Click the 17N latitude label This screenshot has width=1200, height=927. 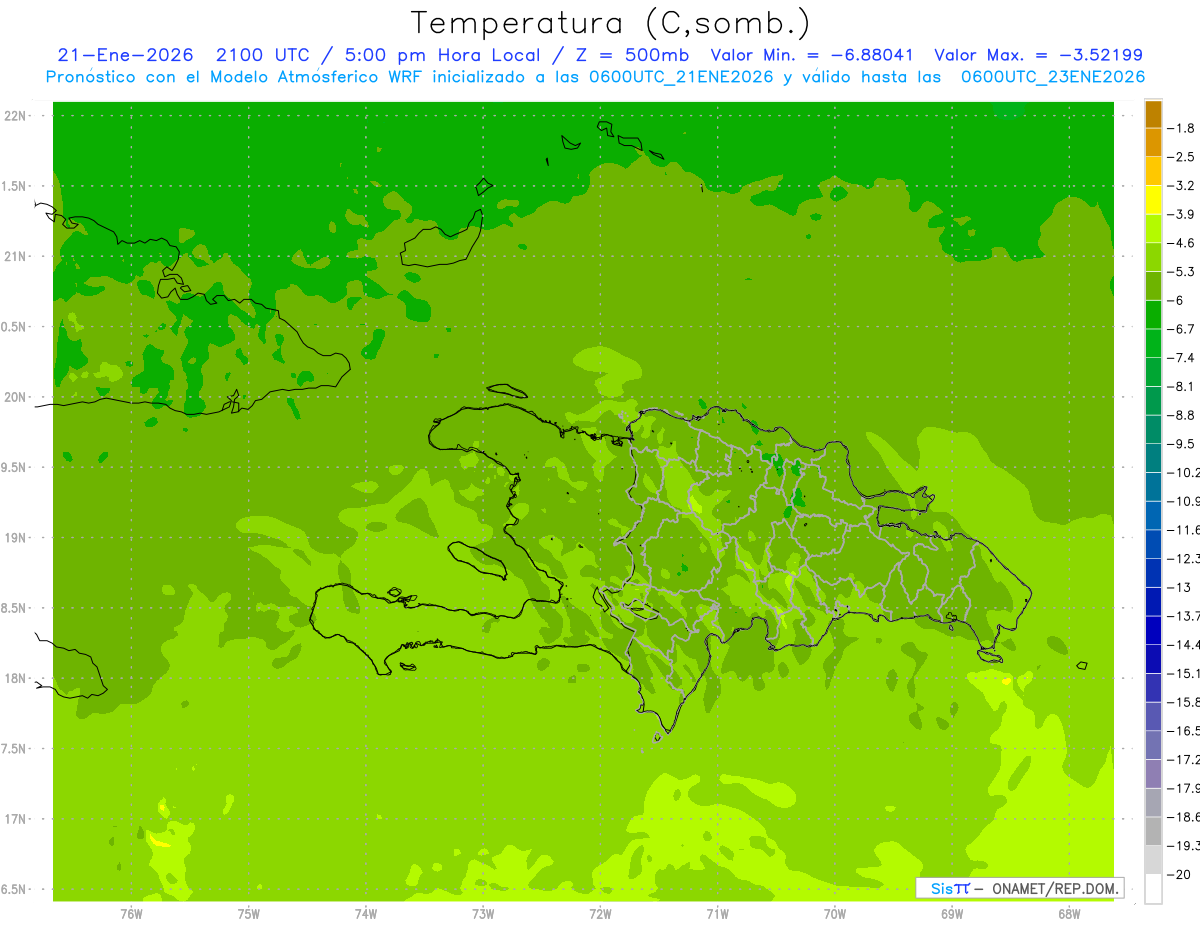[15, 819]
